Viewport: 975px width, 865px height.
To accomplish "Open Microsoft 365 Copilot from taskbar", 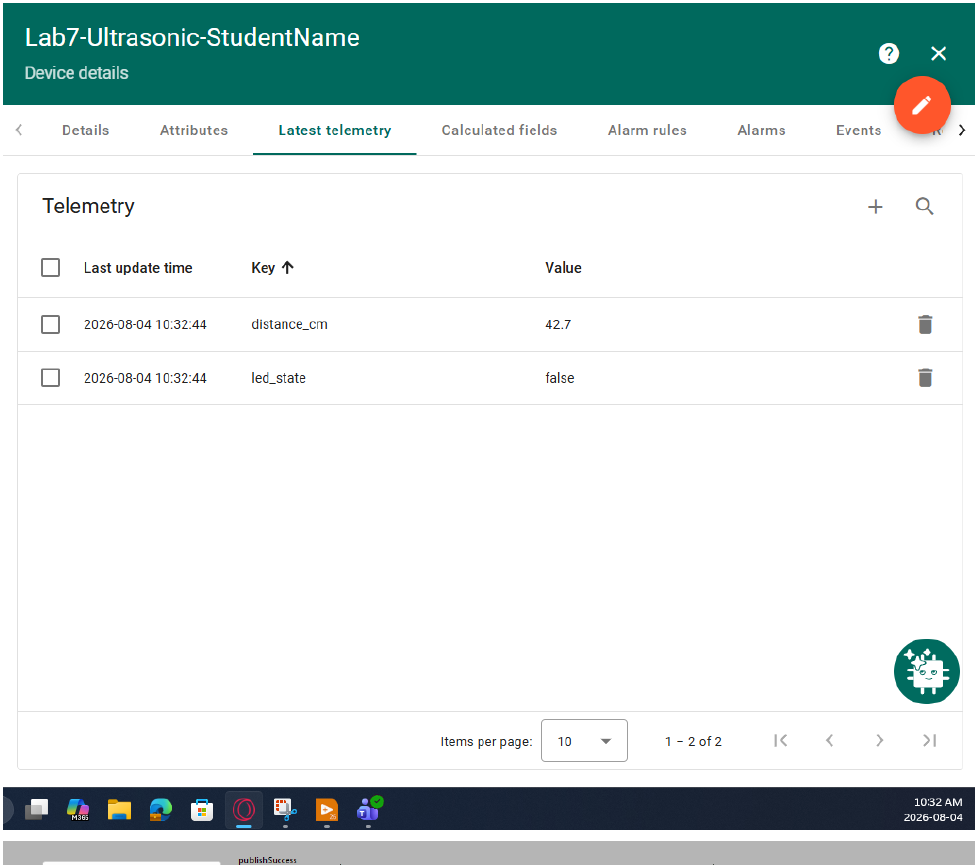I will (78, 809).
